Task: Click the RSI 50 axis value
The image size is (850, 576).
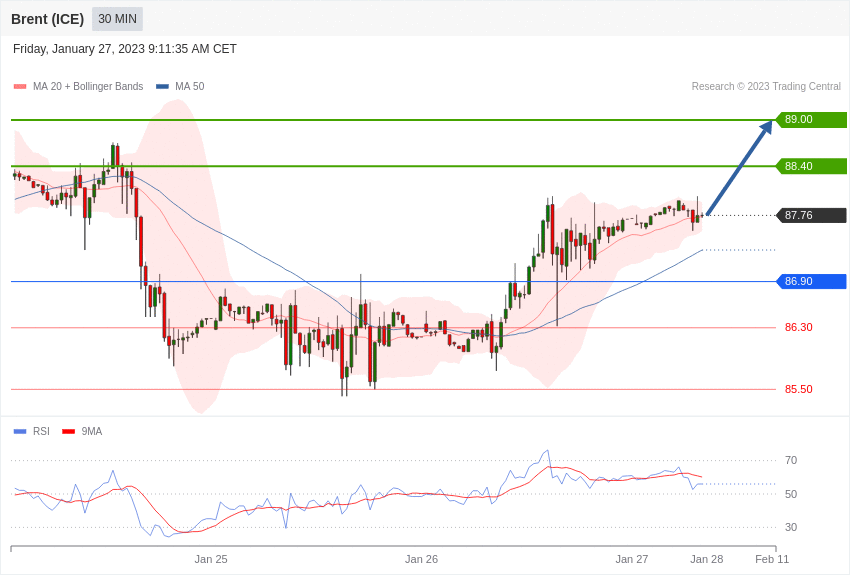Action: click(791, 494)
